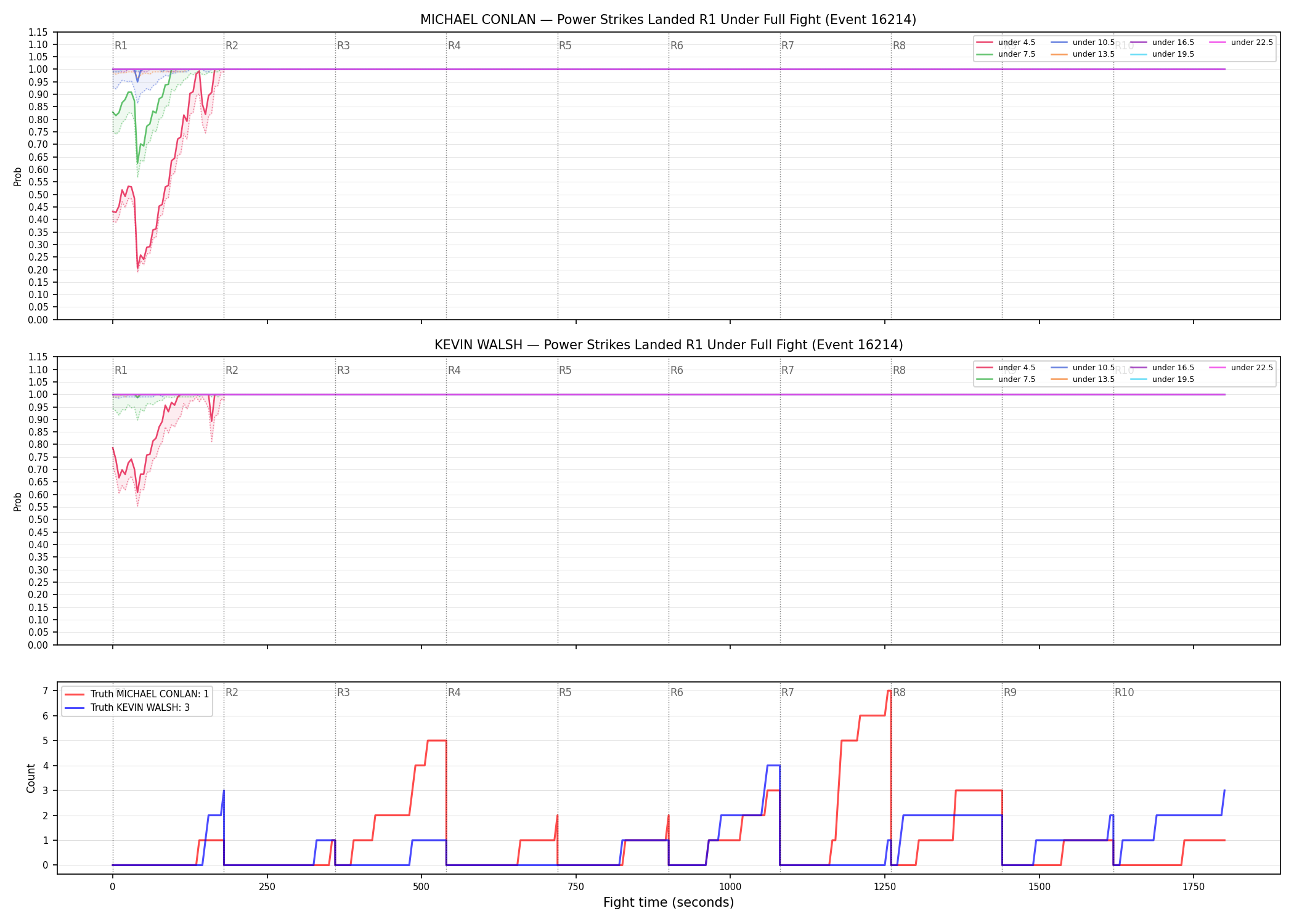Screen dimensions: 1294x924
Task: Click the R1 round label in Walsh chart
Action: point(121,370)
